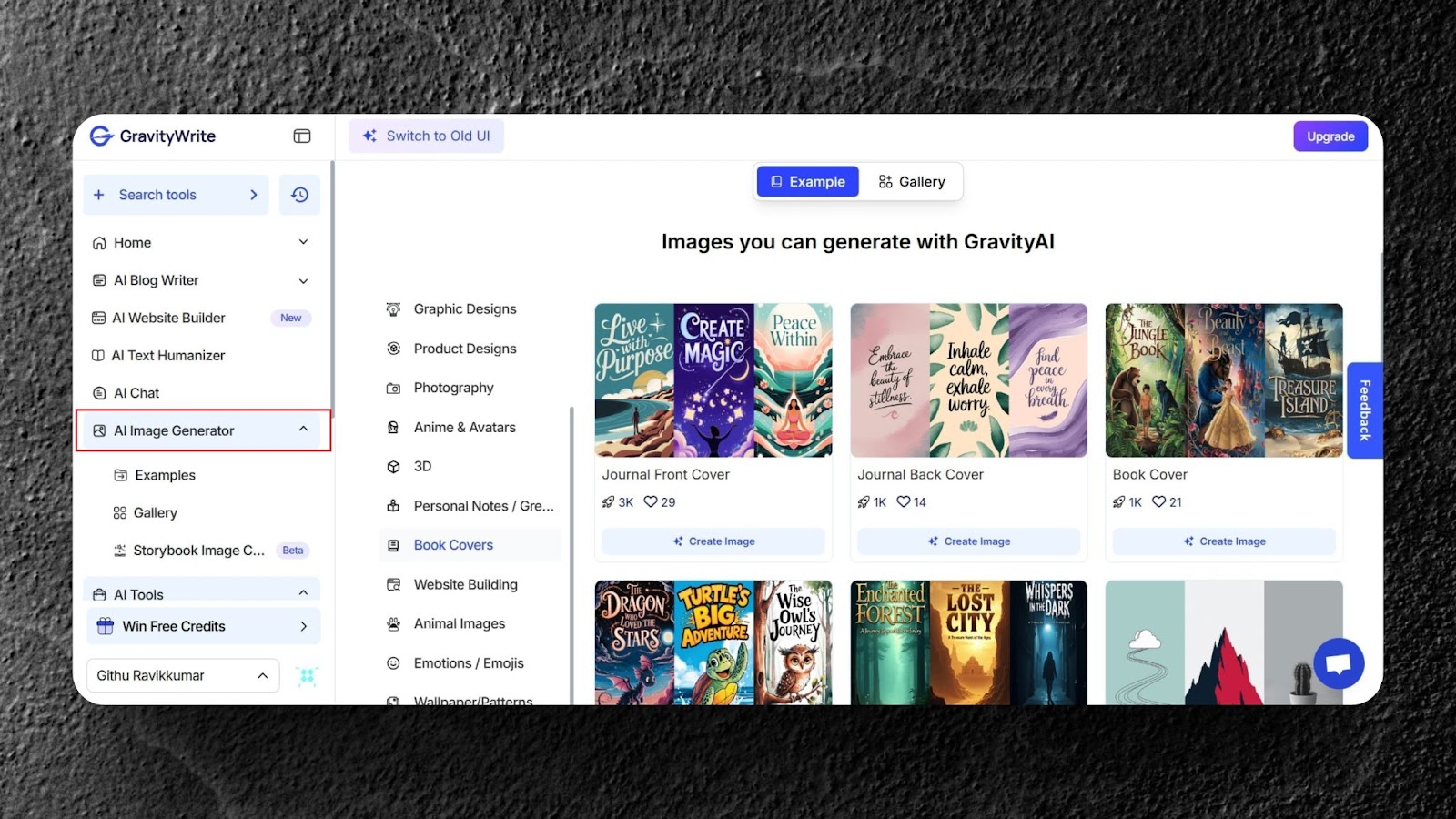Select the Photography category
This screenshot has width=1456, height=819.
click(453, 388)
